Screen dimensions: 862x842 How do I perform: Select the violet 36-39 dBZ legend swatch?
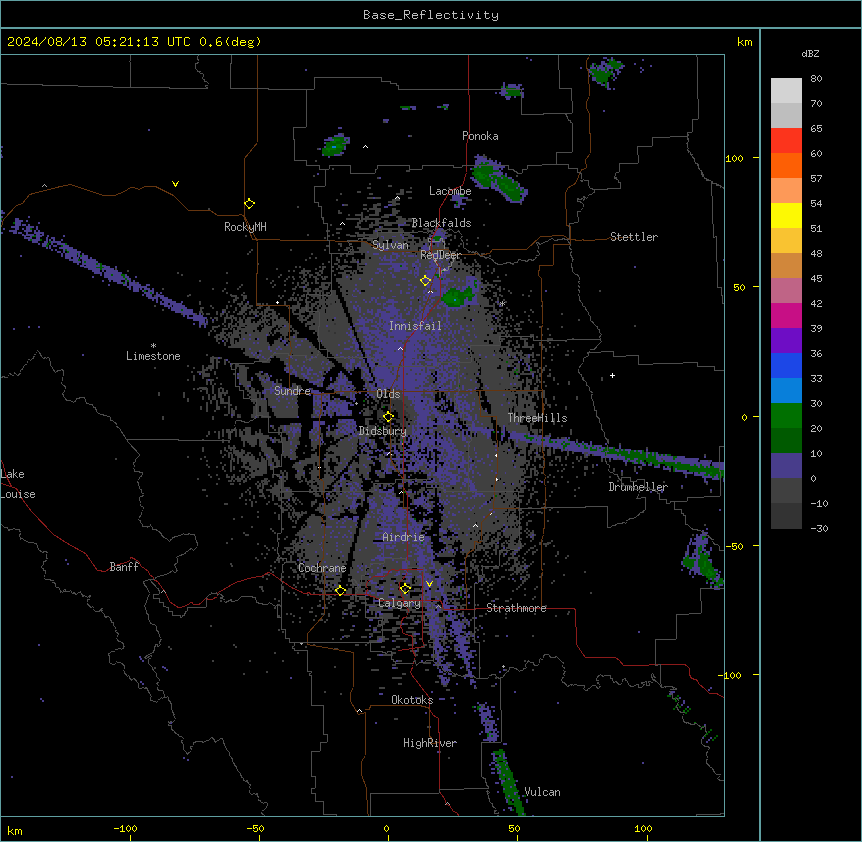click(786, 341)
